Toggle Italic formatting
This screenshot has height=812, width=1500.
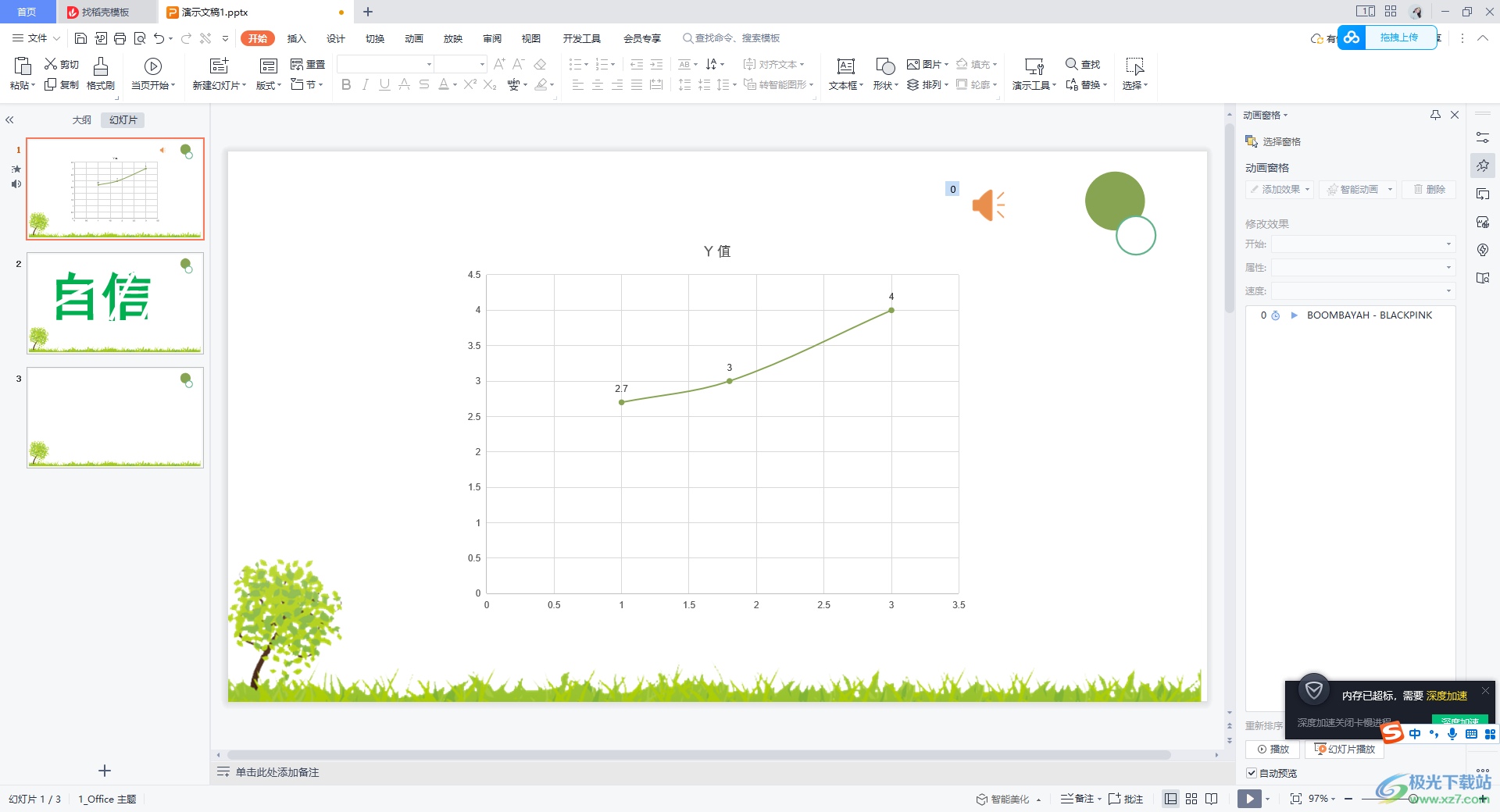pos(365,84)
